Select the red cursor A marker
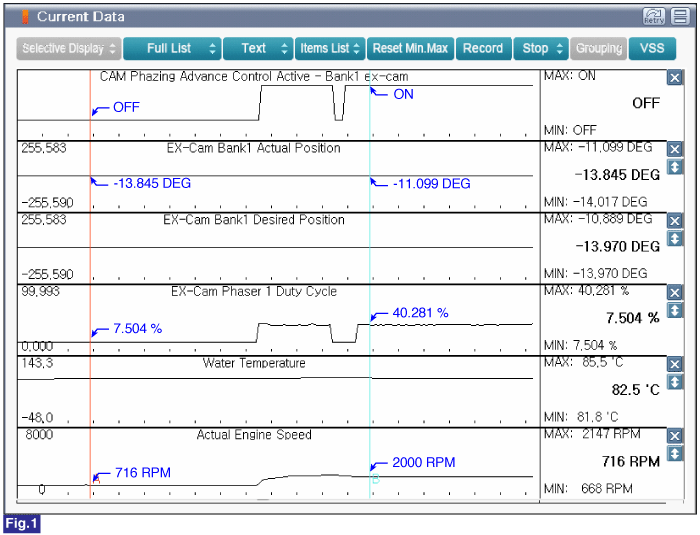 (x=96, y=480)
